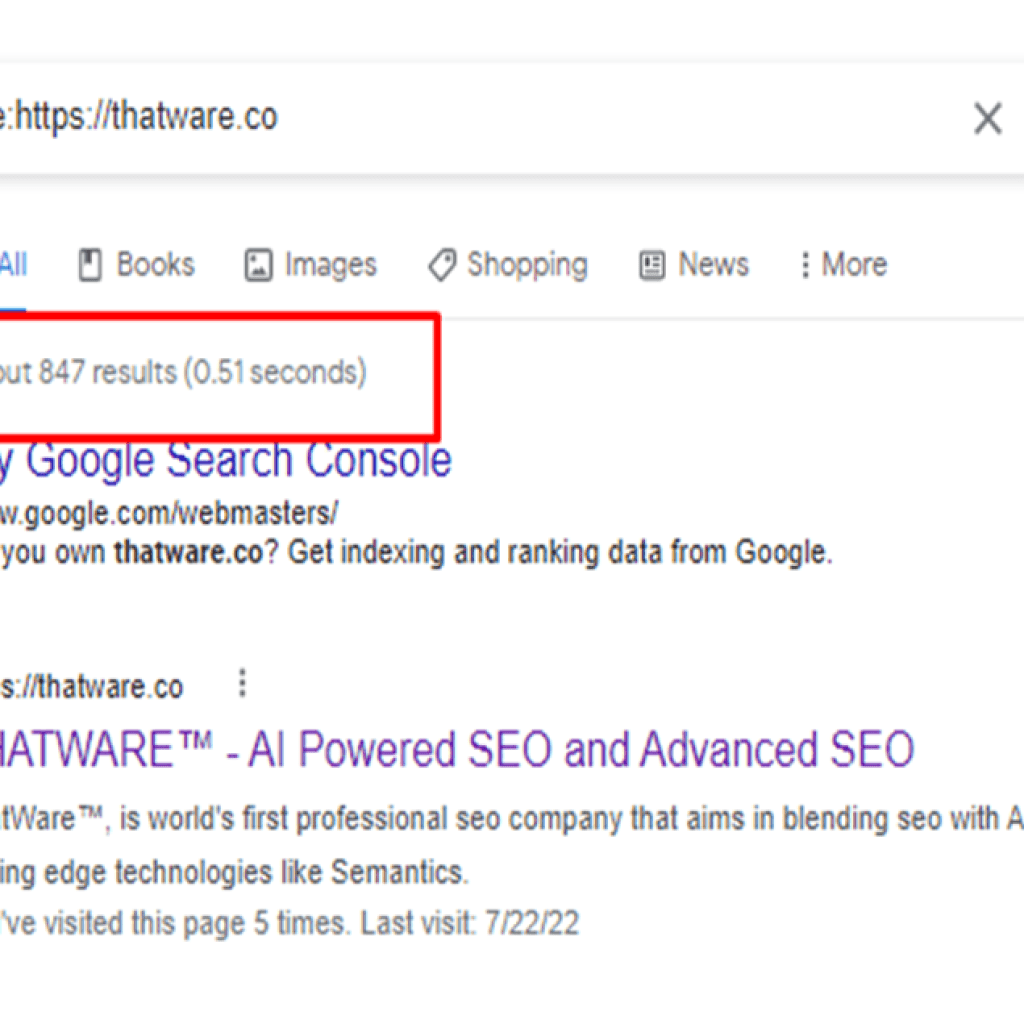
Task: Open the Google Search Console link
Action: (225, 460)
